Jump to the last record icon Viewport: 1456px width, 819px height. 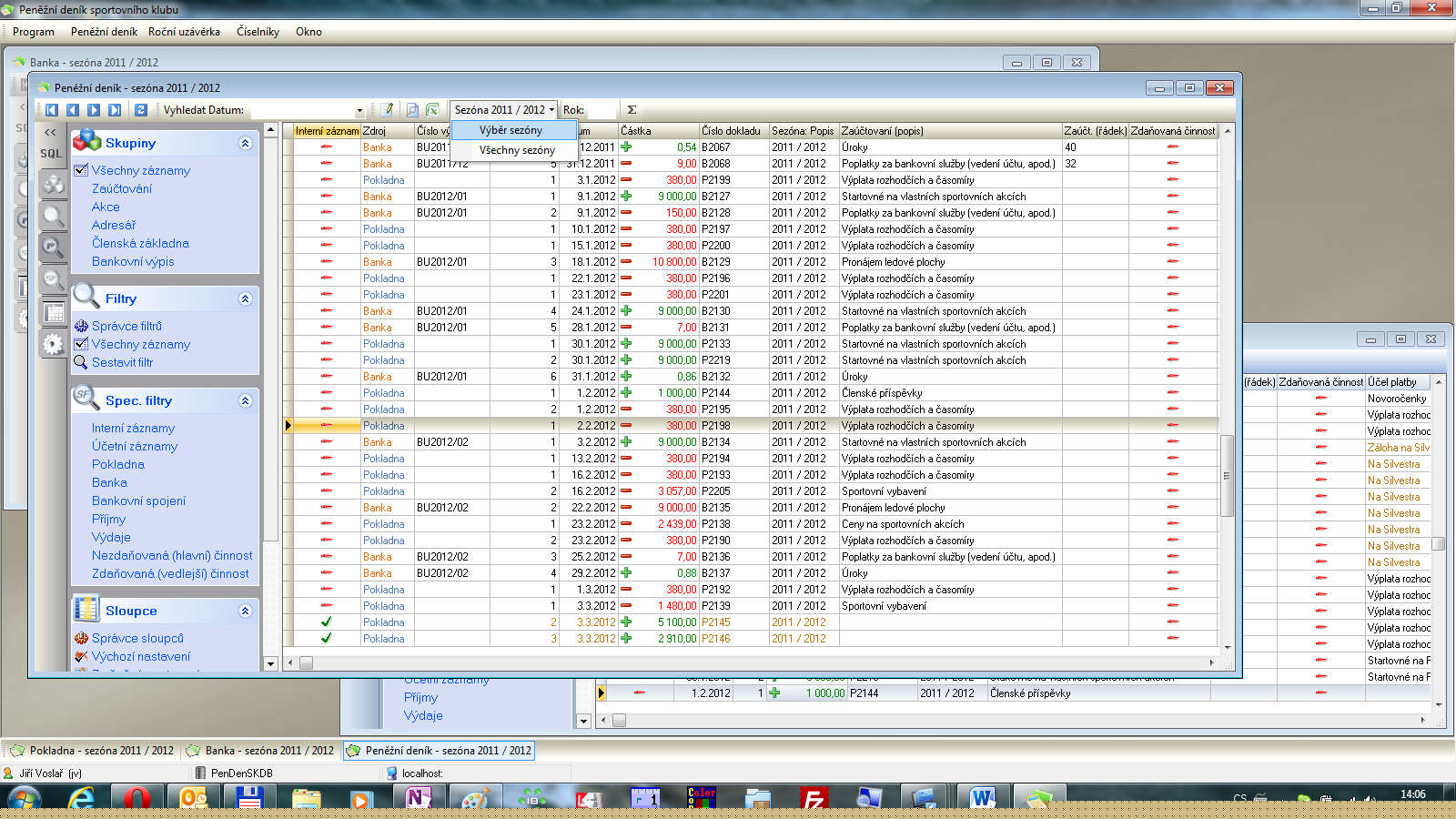(x=115, y=110)
